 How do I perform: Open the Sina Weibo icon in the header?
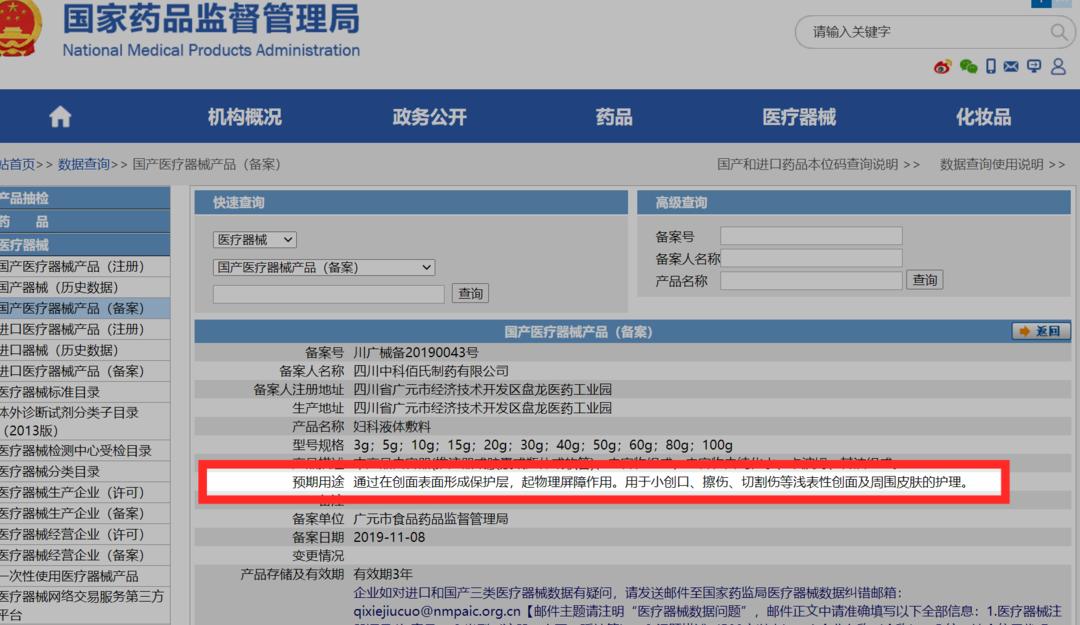[942, 67]
